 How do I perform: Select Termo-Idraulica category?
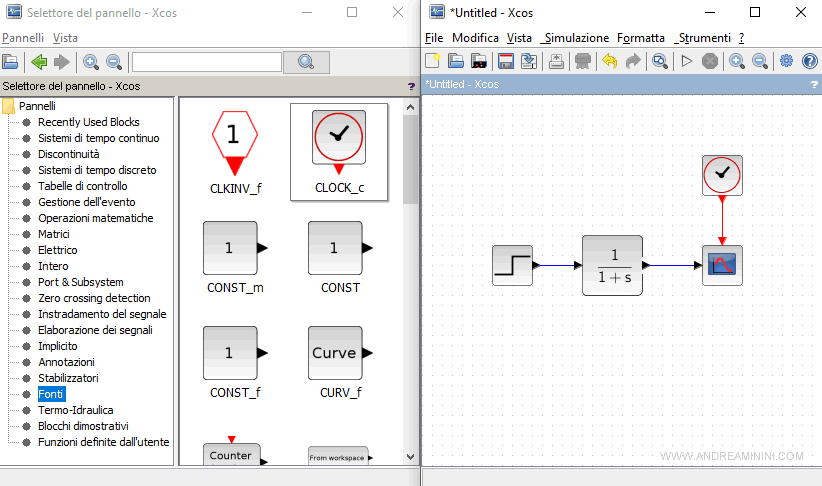[75, 410]
